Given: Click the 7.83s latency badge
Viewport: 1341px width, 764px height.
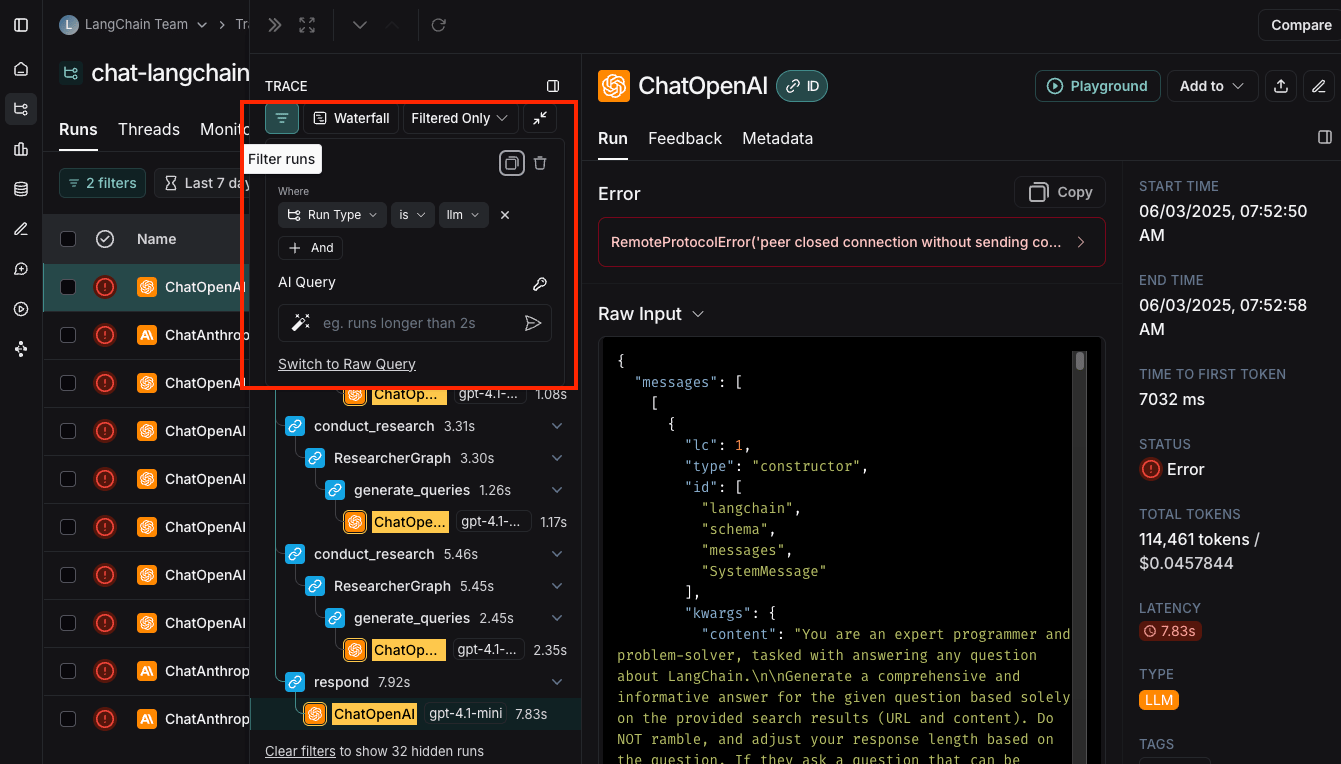Looking at the screenshot, I should [x=1169, y=631].
